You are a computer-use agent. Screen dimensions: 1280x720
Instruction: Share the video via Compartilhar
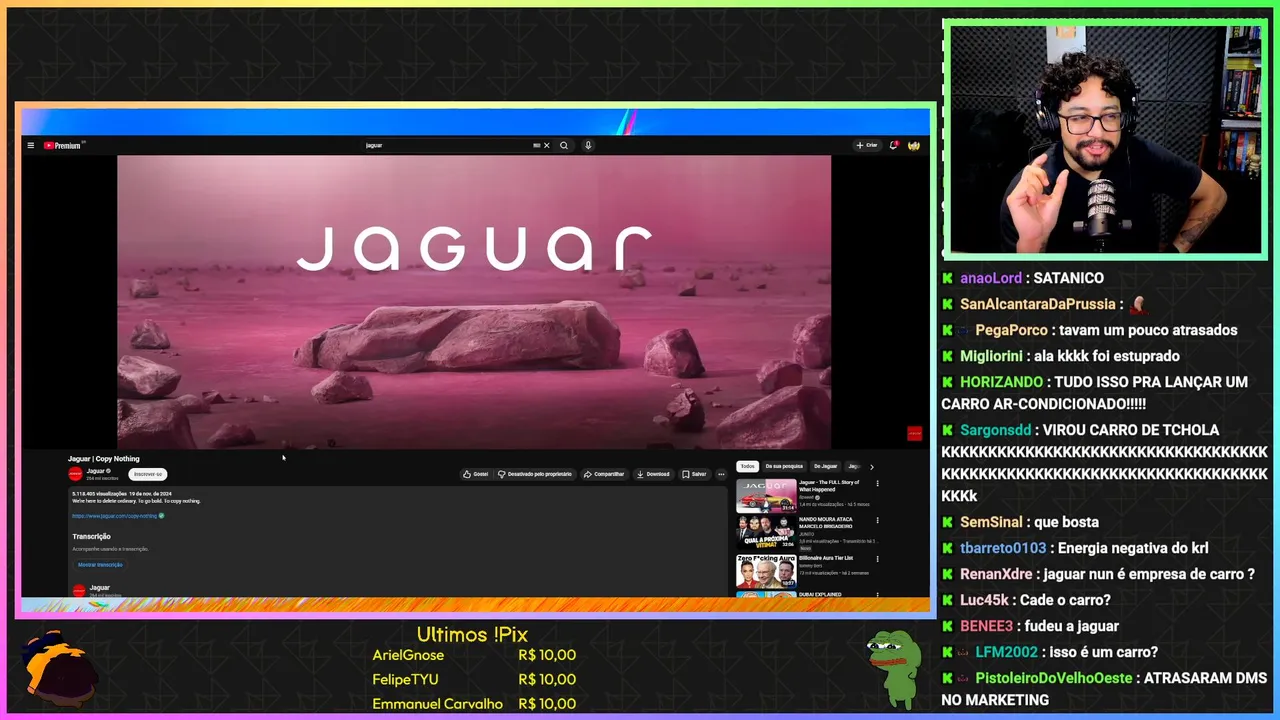(604, 474)
